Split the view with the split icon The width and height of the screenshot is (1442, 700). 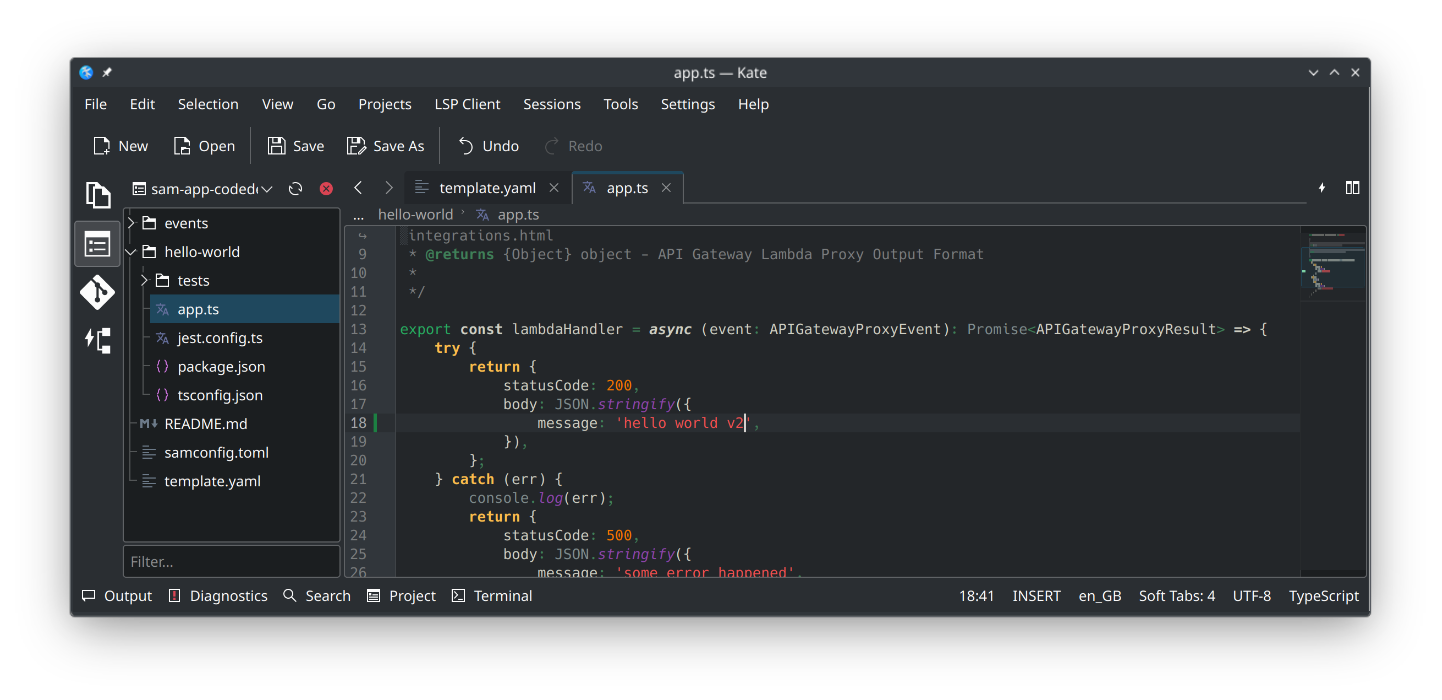(x=1352, y=188)
